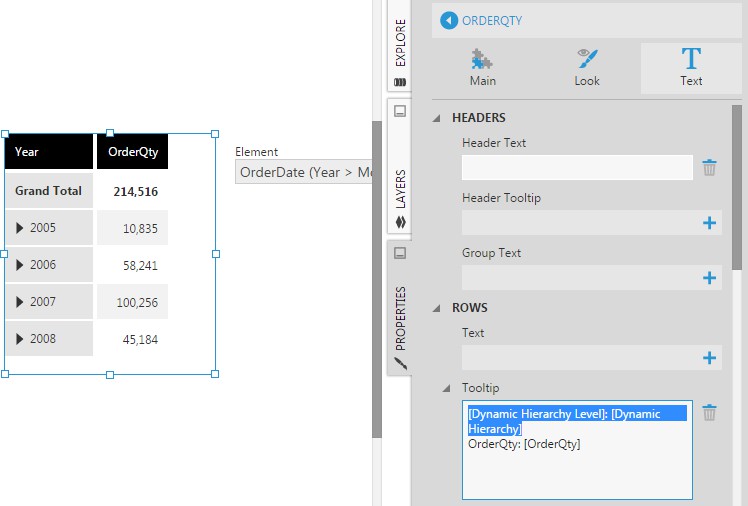Open the OrderDate Element dropdown
The image size is (748, 506).
click(x=303, y=172)
